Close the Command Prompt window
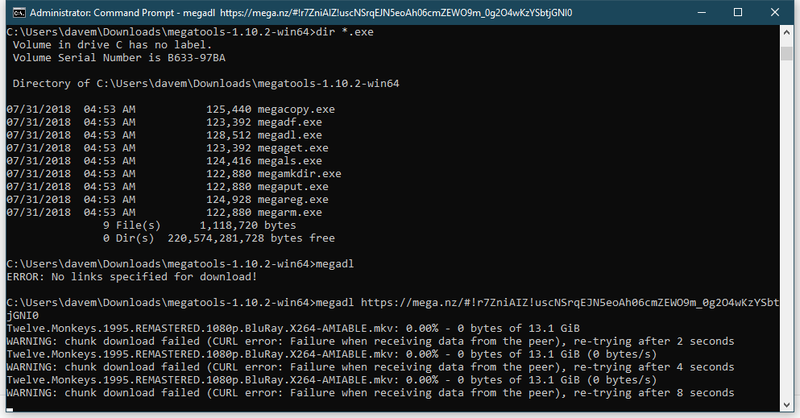Screen dimensions: 800x418 [774, 12]
